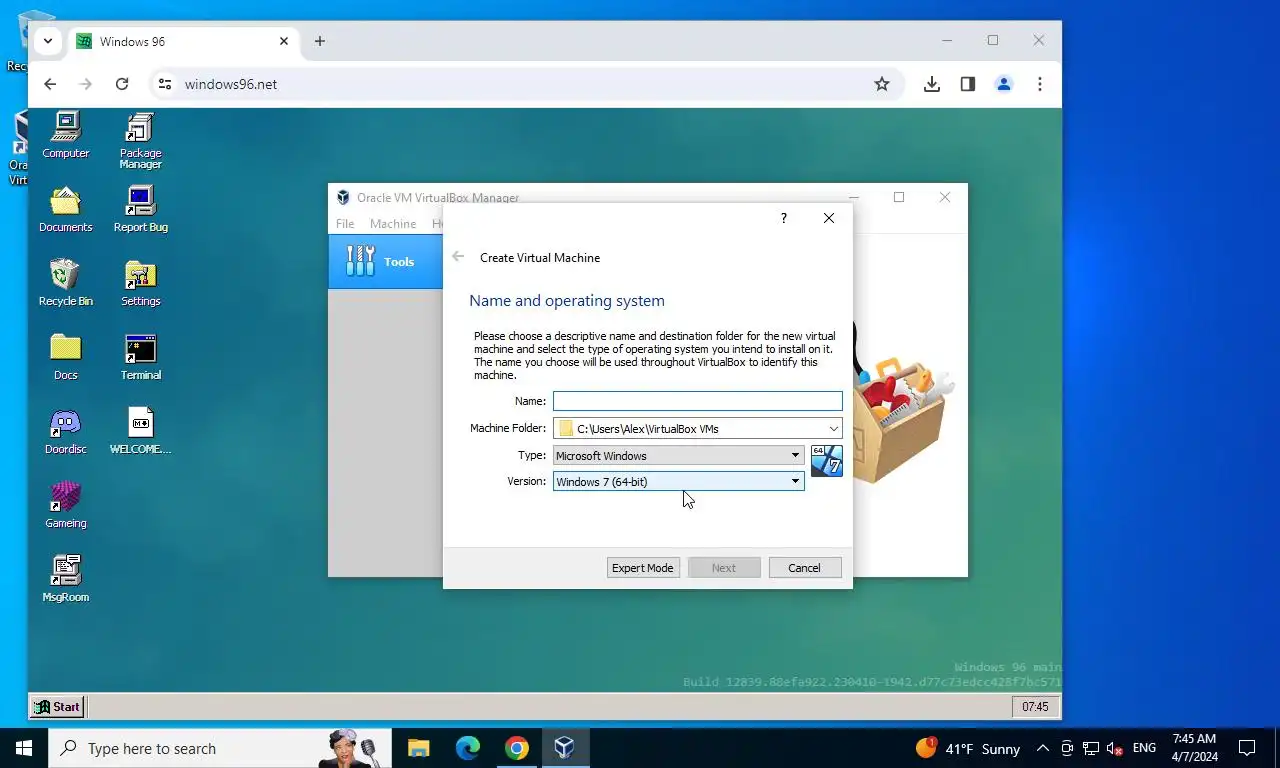
Task: Open the Report Bug icon
Action: pos(140,209)
